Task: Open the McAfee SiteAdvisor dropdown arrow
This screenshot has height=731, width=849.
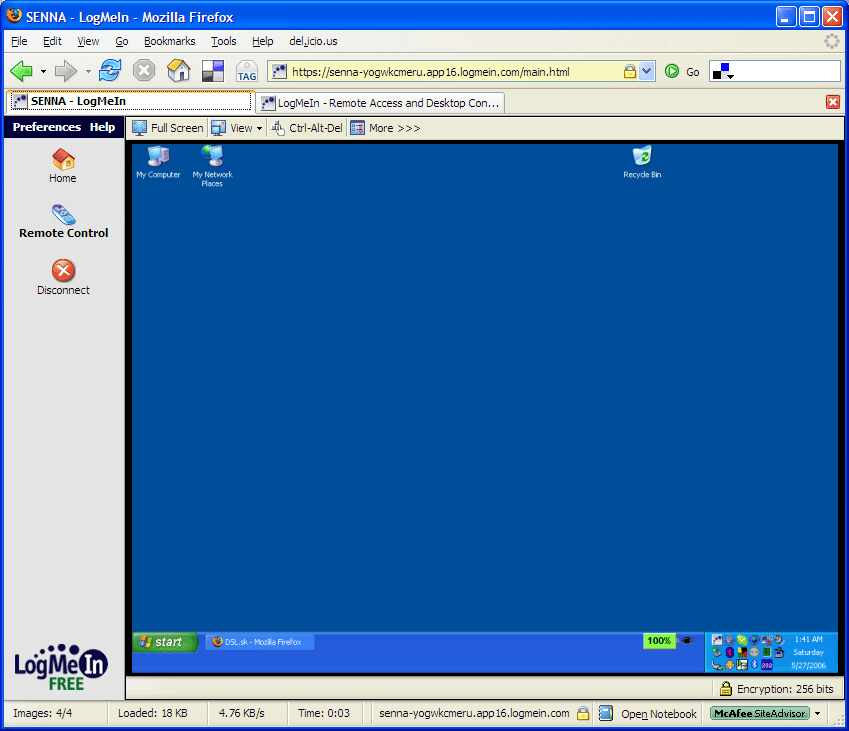Action: tap(818, 713)
